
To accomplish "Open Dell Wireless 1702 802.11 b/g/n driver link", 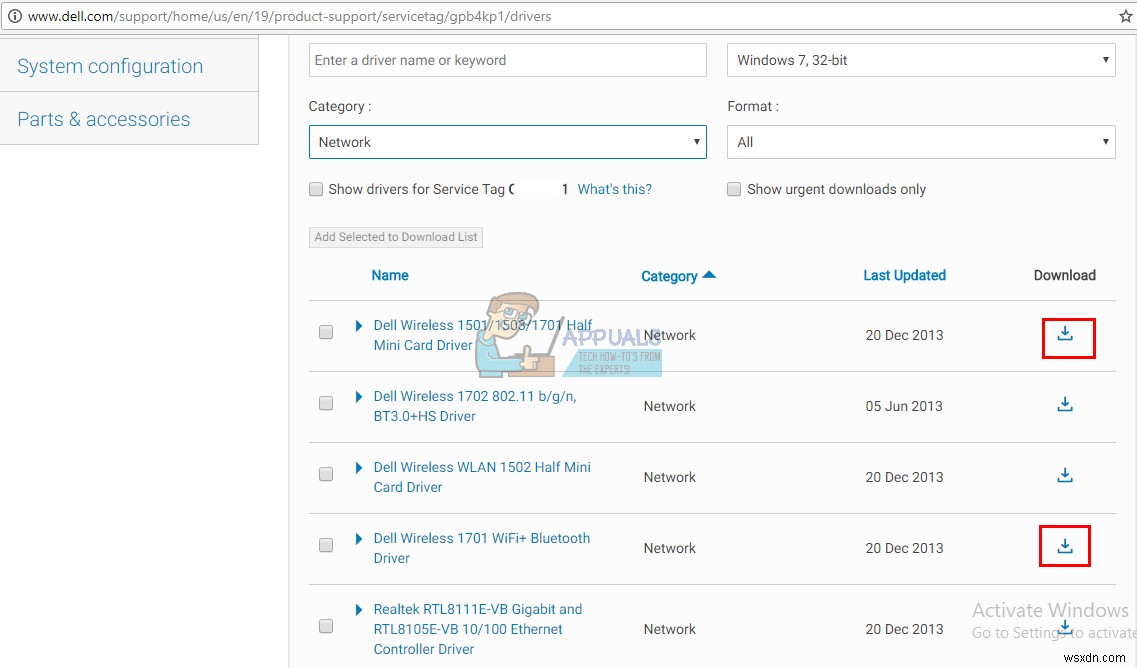I will tap(475, 406).
